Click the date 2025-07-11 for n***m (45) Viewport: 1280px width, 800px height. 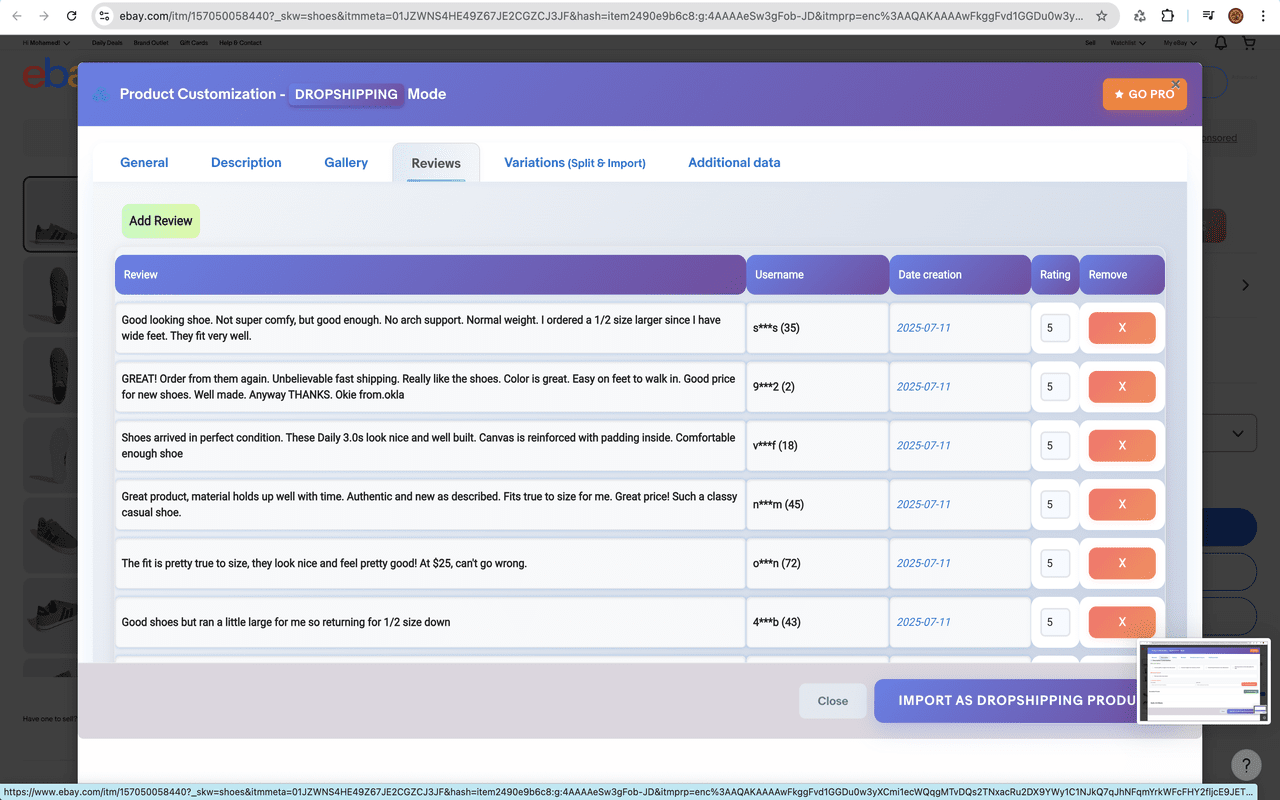(923, 505)
